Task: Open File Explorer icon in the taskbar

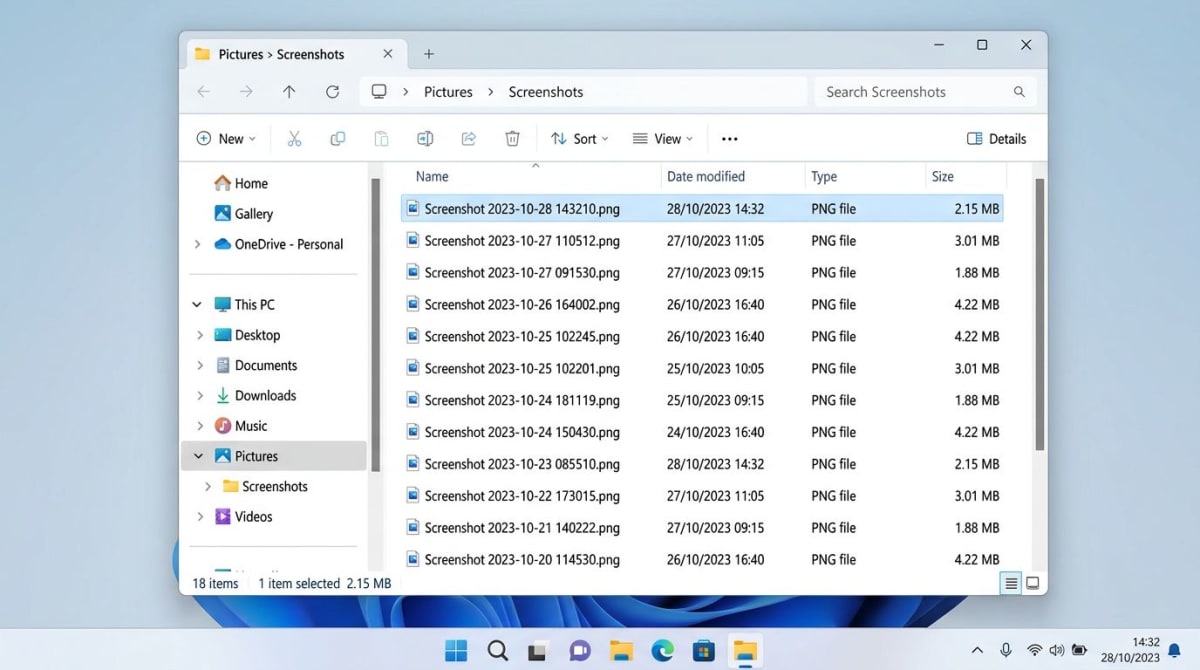Action: [x=621, y=650]
